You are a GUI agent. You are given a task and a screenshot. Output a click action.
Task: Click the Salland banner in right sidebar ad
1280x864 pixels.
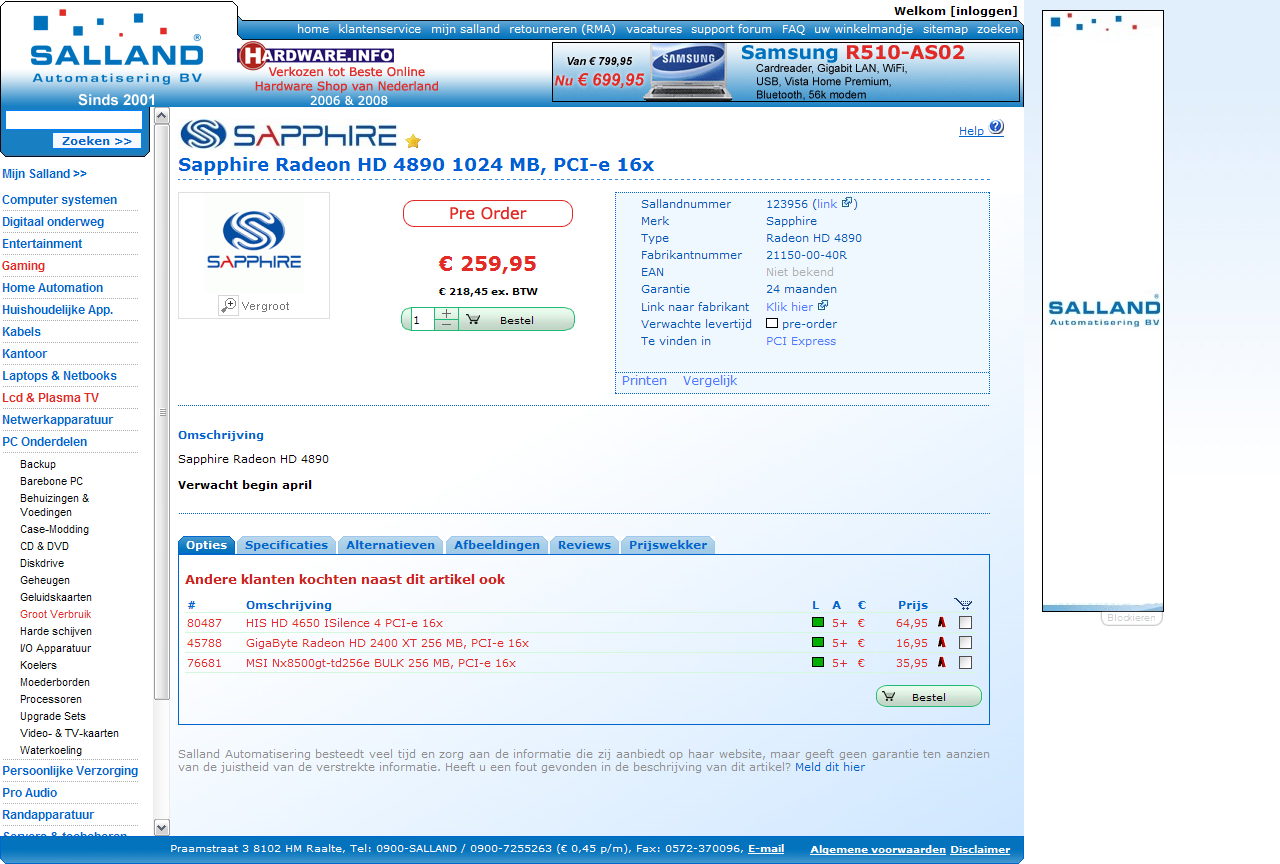[x=1103, y=310]
